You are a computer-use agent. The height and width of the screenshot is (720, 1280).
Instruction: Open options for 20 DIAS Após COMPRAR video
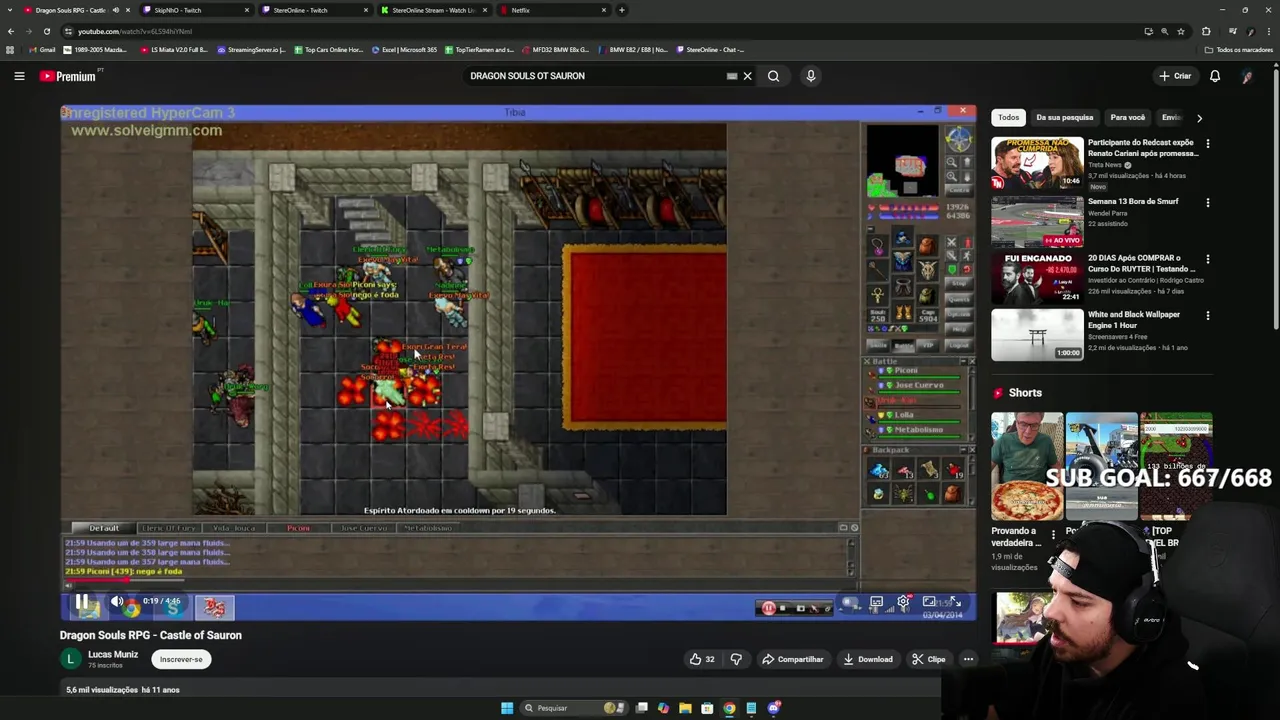[1208, 259]
